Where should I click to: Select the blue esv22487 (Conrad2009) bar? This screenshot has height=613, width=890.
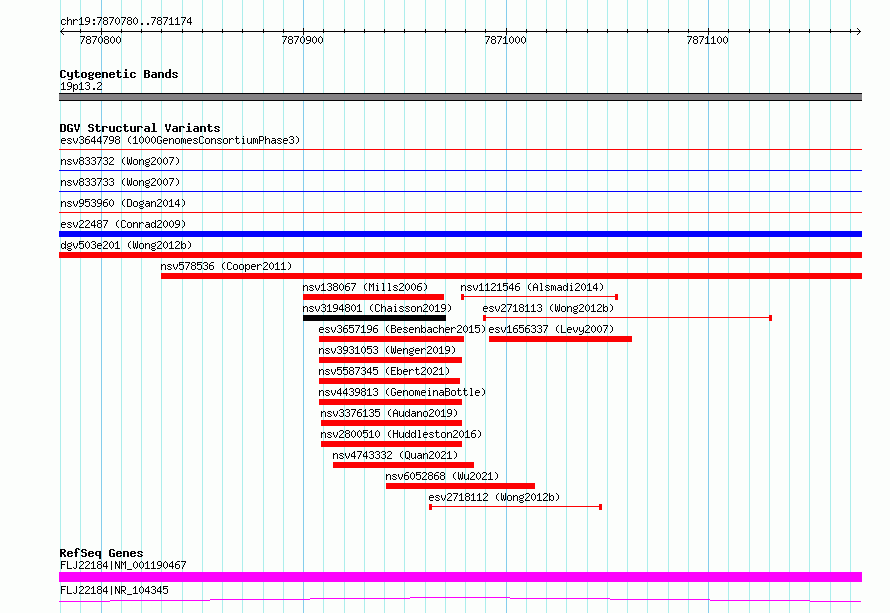pos(460,234)
